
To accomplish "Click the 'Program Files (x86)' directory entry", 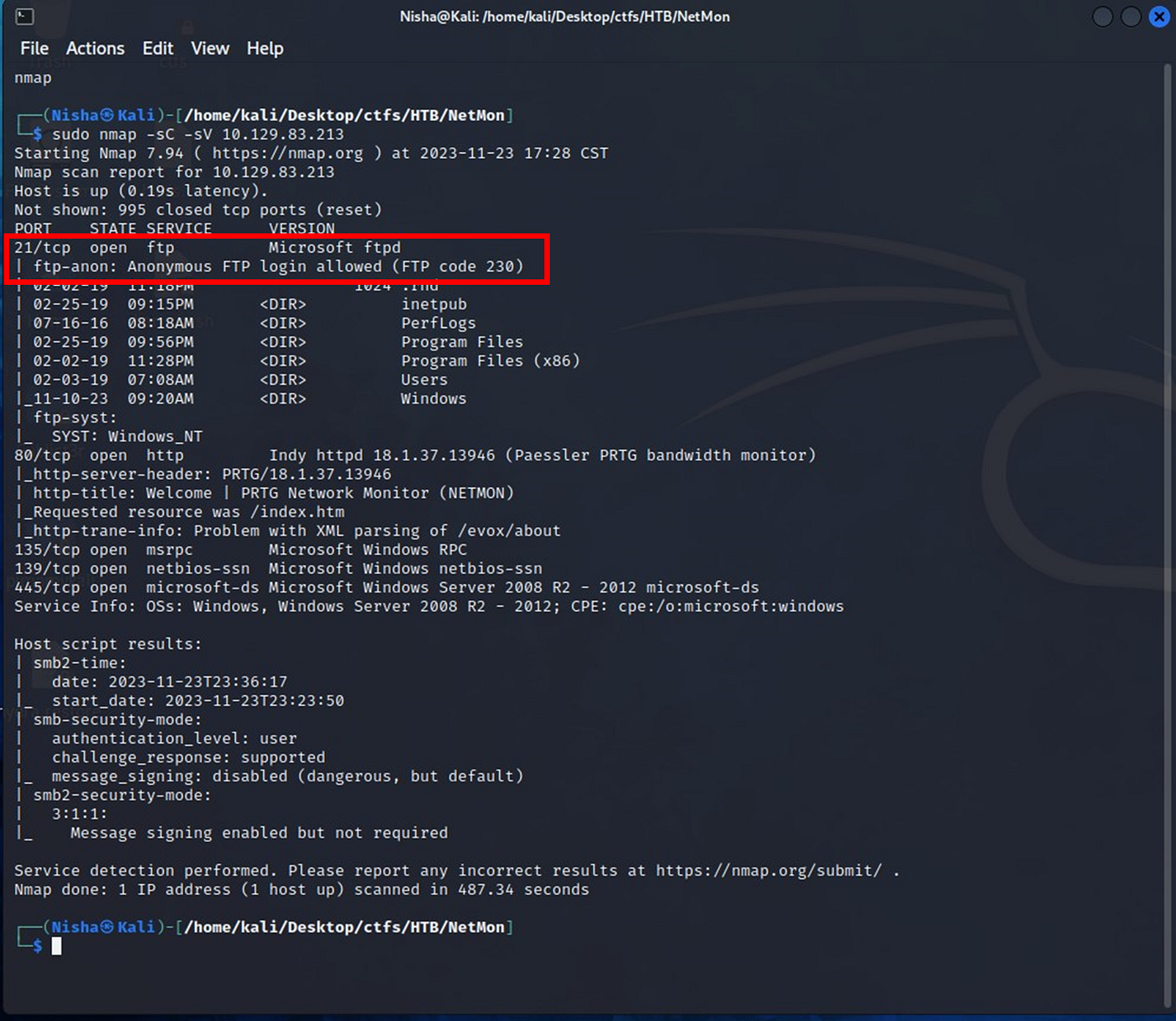I will (491, 361).
